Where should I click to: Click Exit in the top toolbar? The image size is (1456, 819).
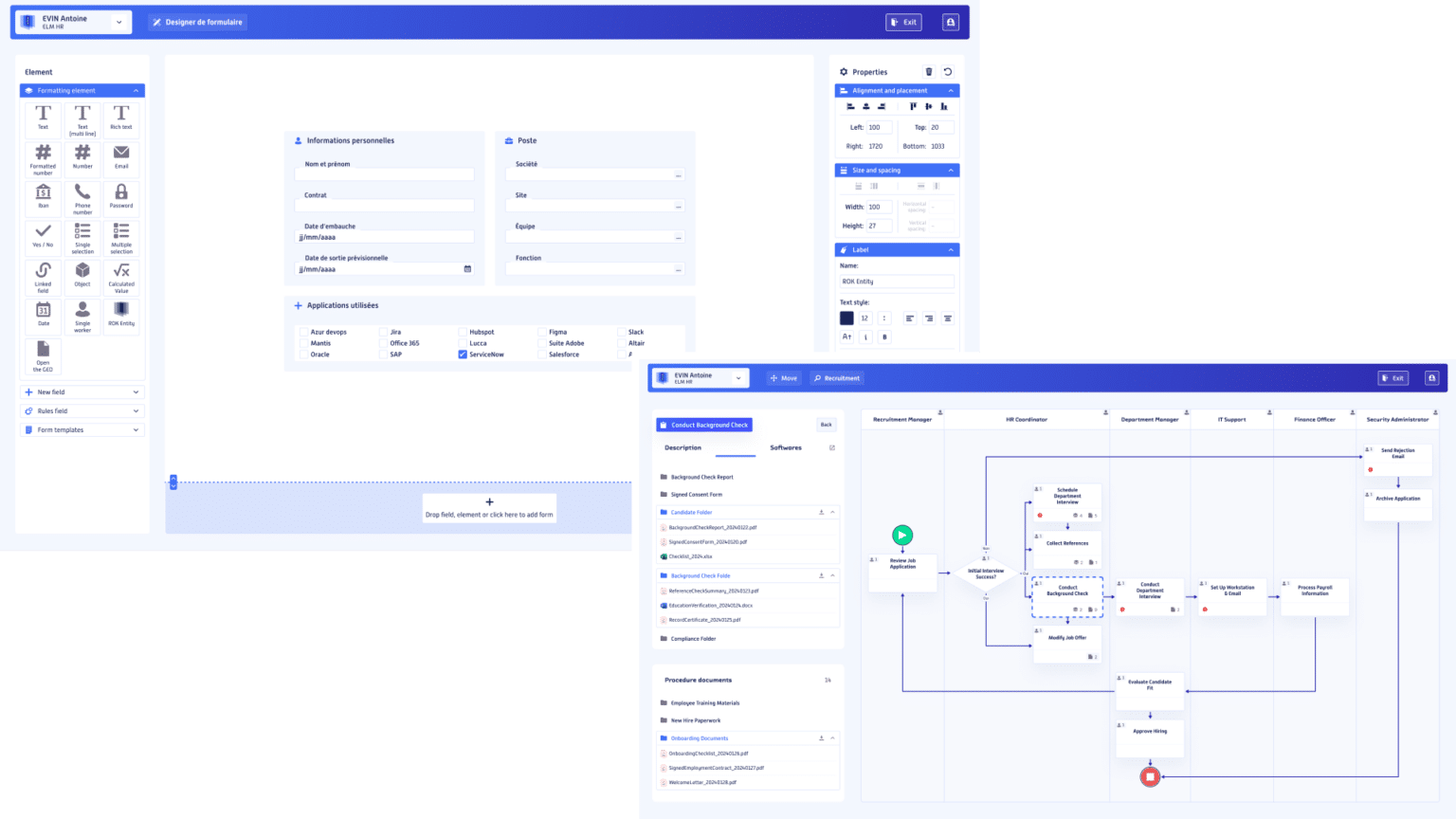pyautogui.click(x=903, y=21)
